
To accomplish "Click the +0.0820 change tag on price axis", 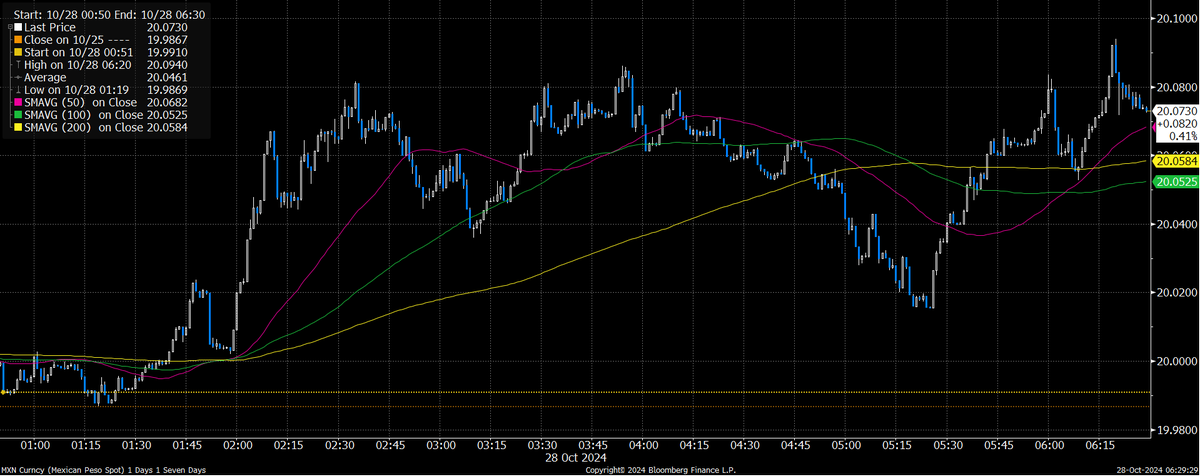I will click(1177, 122).
